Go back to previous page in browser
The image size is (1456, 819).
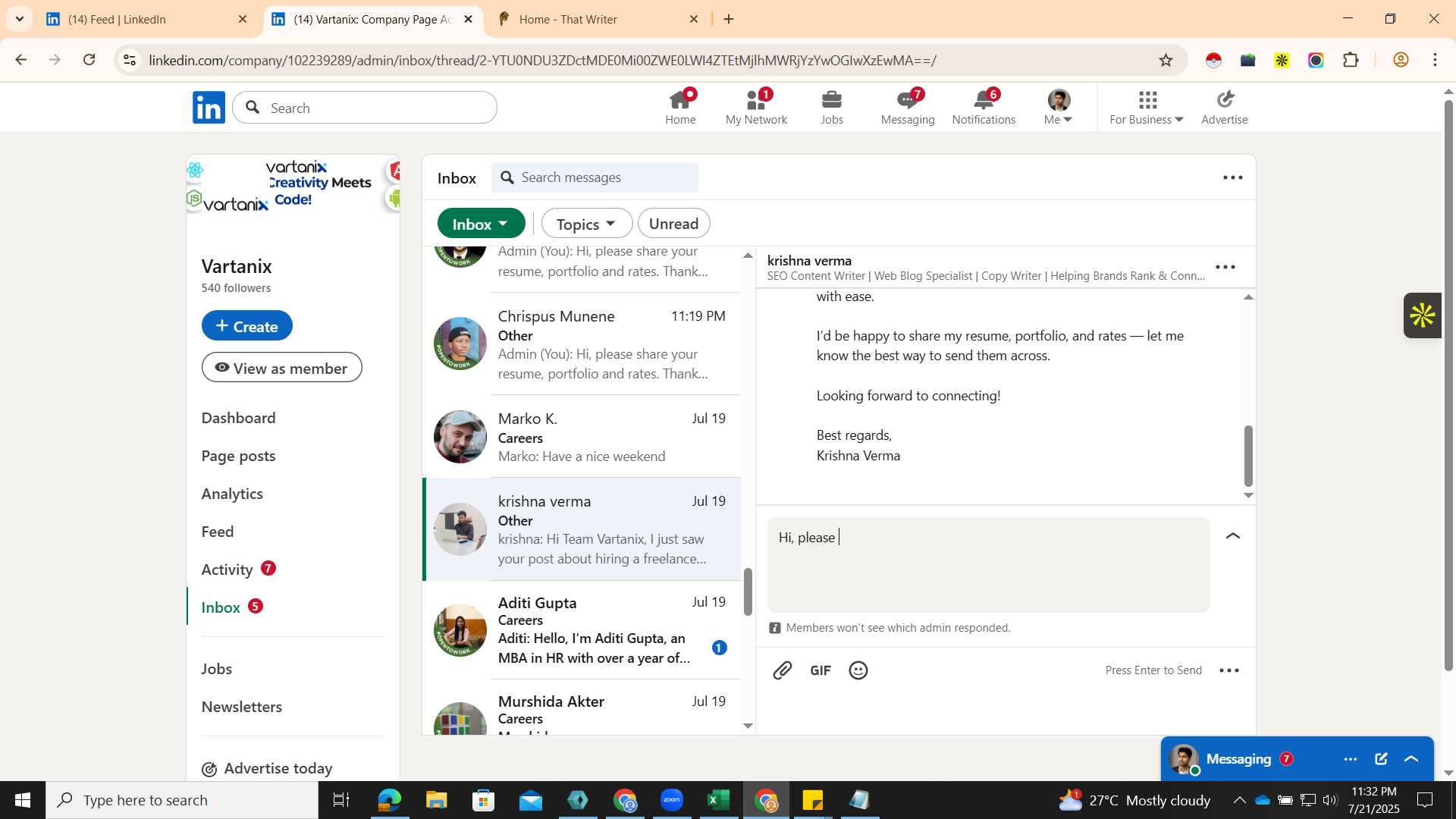pyautogui.click(x=21, y=60)
